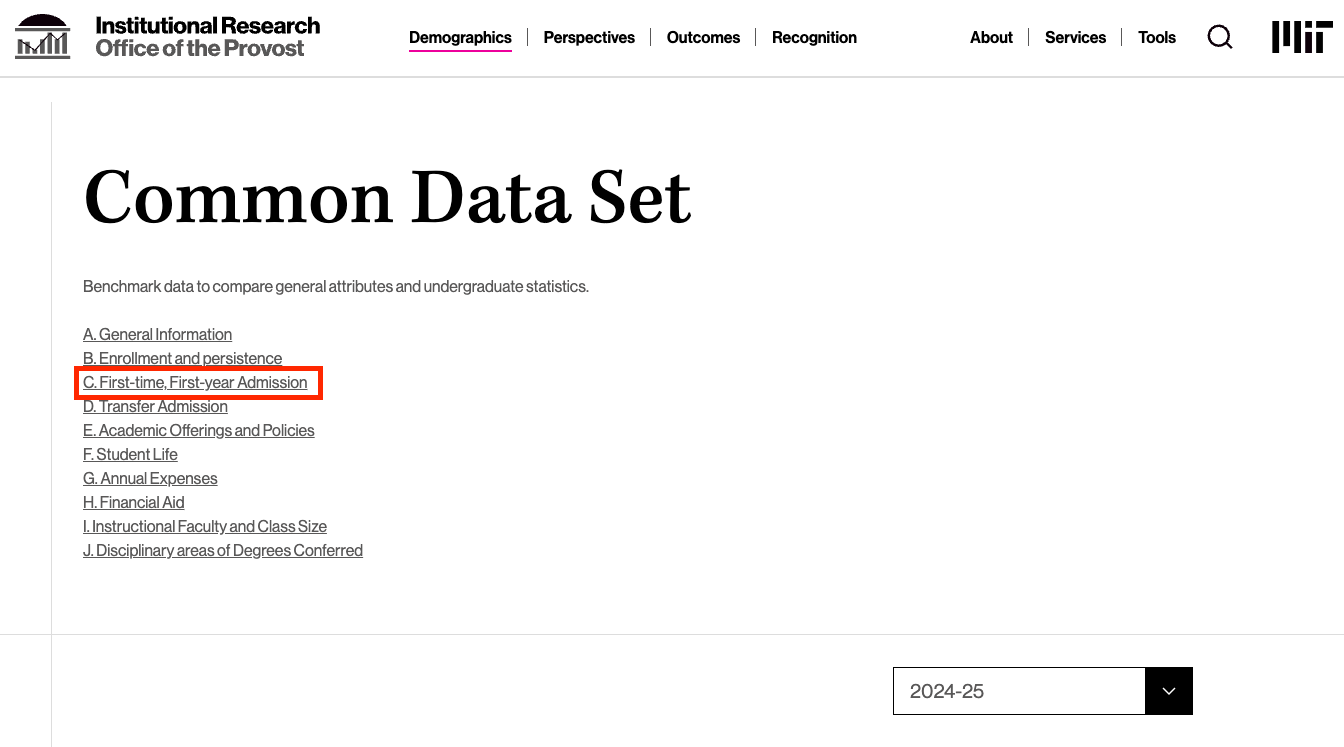The height and width of the screenshot is (747, 1344).
Task: Open A. General Information link
Action: (x=157, y=334)
